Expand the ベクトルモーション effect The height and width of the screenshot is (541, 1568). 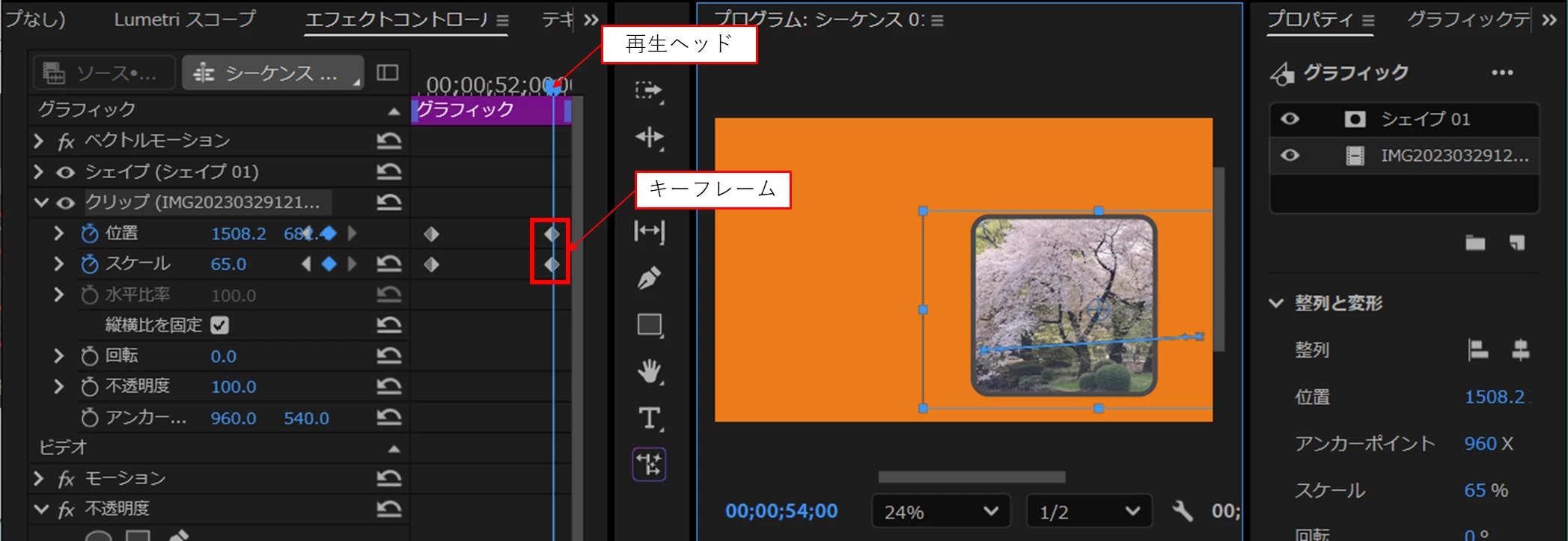[x=39, y=141]
